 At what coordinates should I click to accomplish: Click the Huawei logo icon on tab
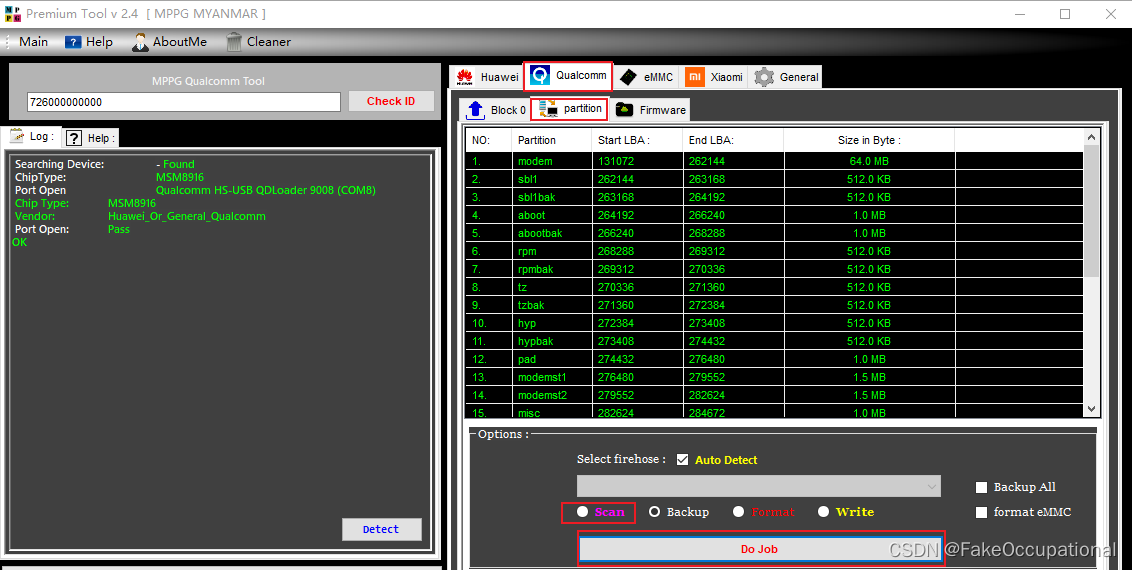click(x=465, y=77)
